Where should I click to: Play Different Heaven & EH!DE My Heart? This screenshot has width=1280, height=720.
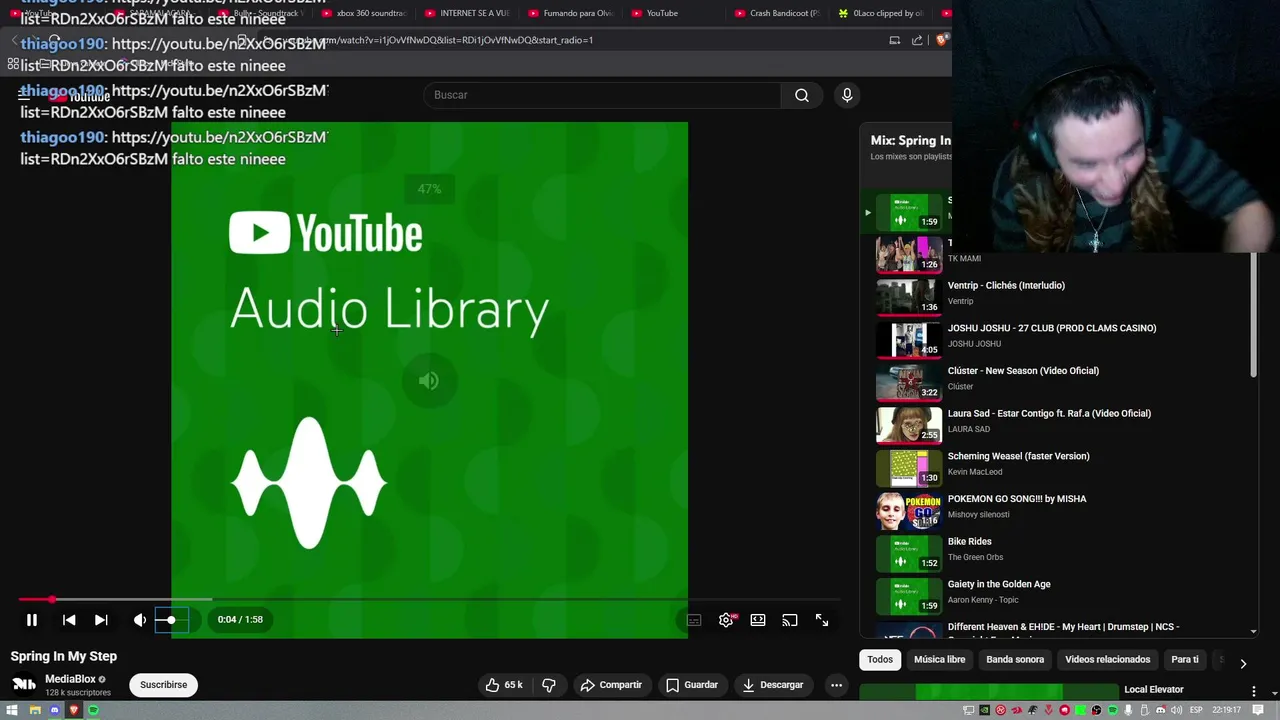(x=1063, y=627)
